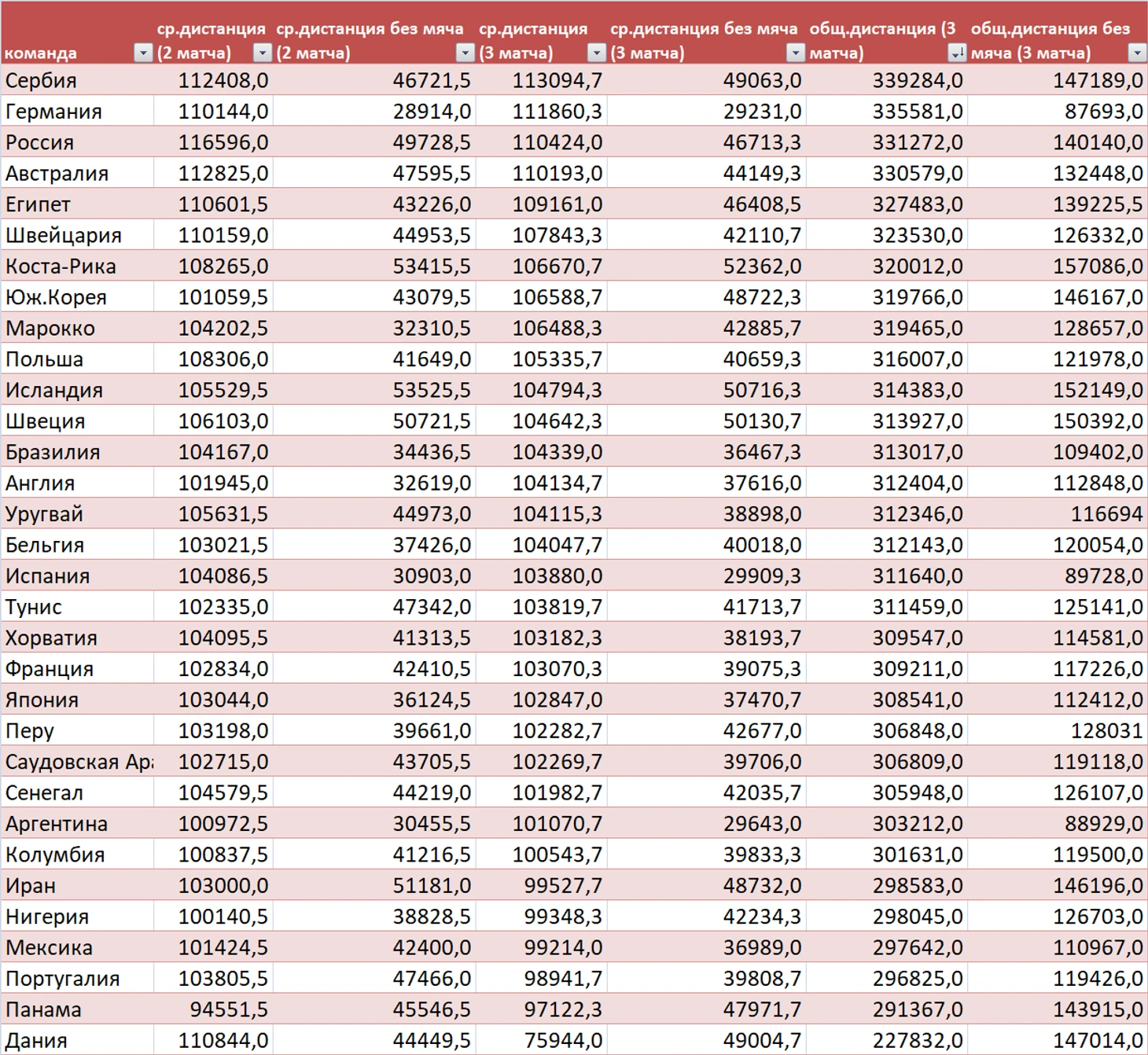Open filter for общ.дистанция без мяча (3 матча)

click(1136, 53)
